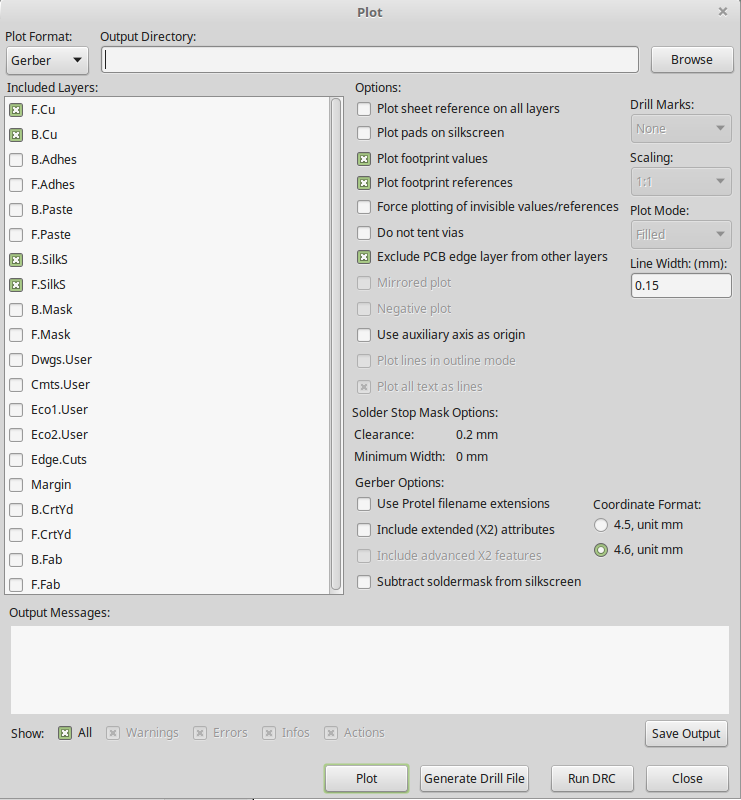Click the Output Directory text field
This screenshot has width=741, height=800.
coord(370,60)
